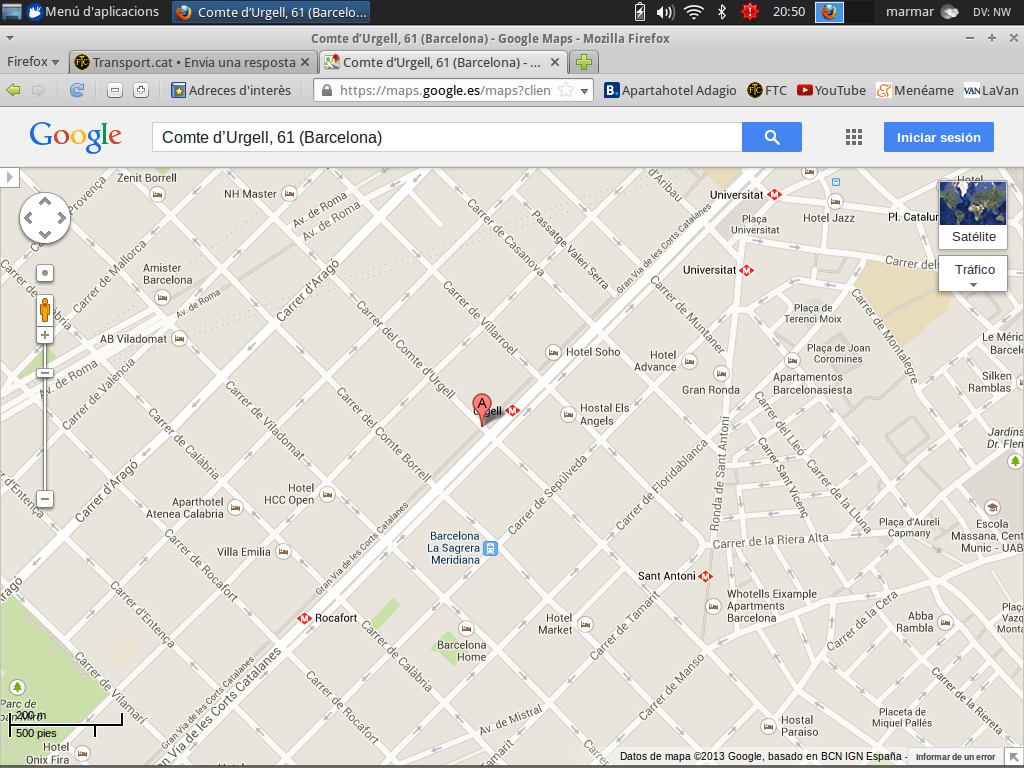Viewport: 1024px width, 768px height.
Task: Click the Firefox window button in the taskbar
Action: coord(271,12)
